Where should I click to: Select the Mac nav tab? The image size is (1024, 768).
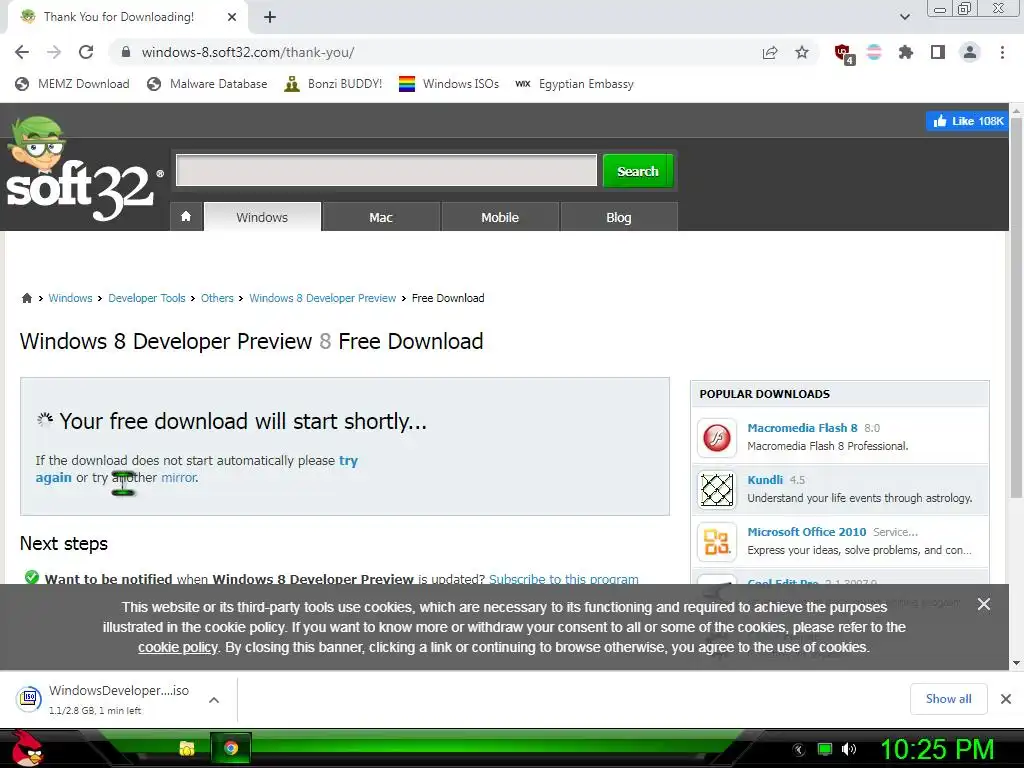tap(381, 217)
